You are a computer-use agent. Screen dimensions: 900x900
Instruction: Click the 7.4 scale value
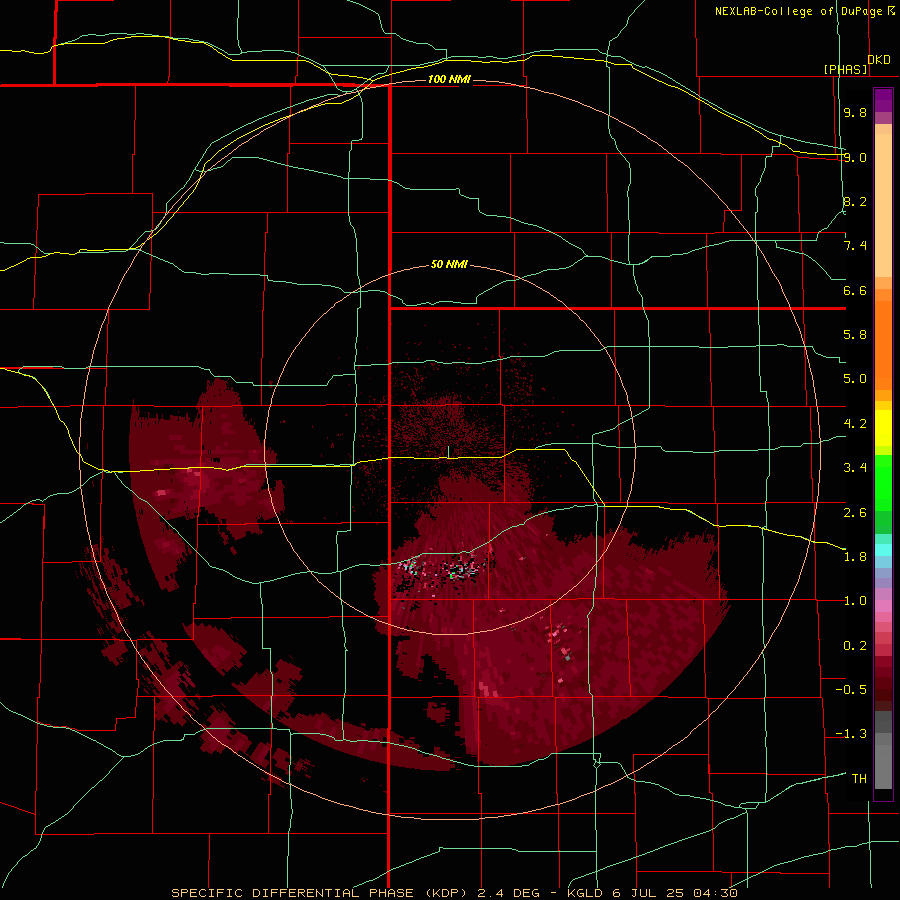[x=855, y=246]
